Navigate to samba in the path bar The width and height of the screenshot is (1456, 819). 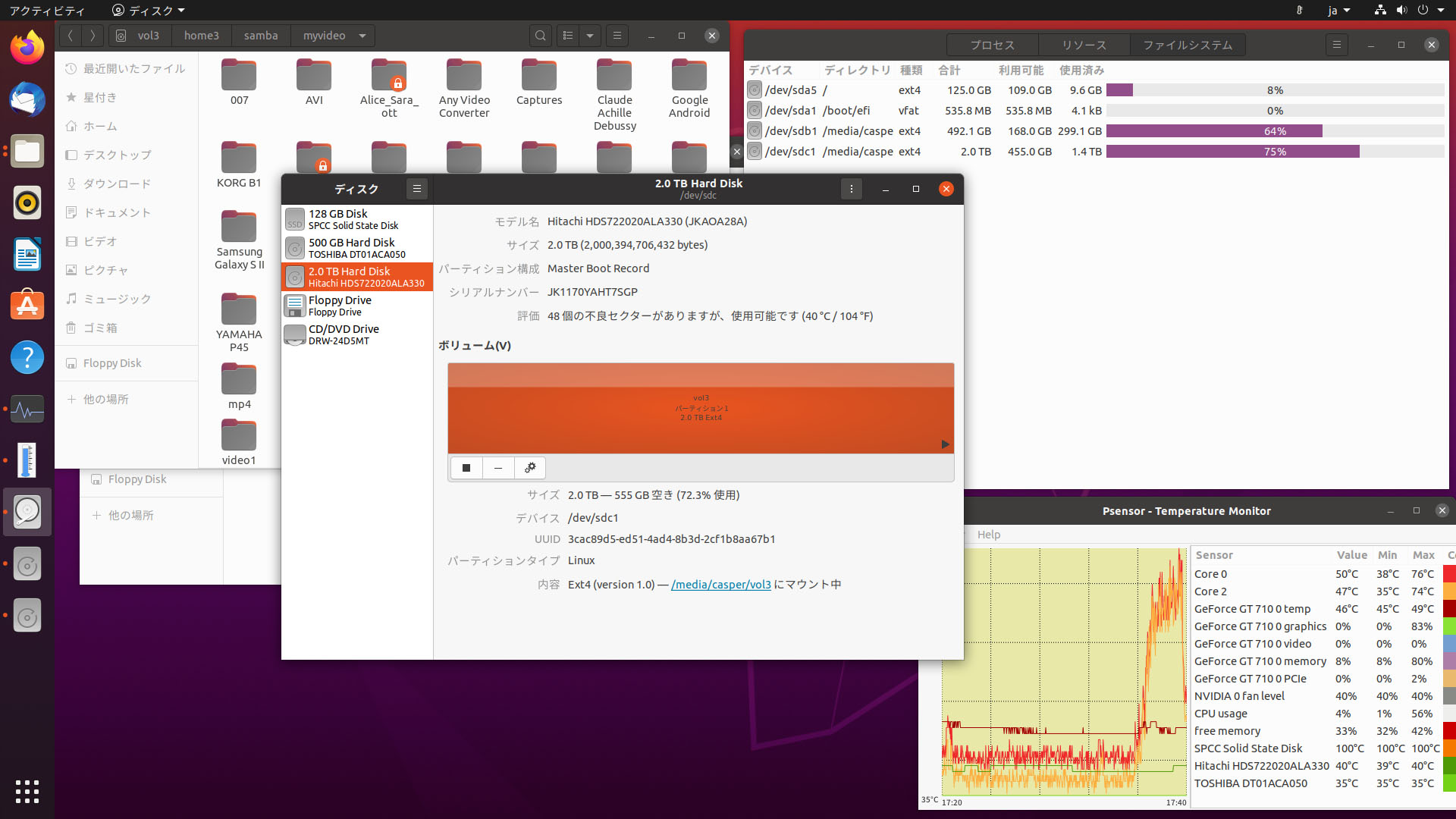261,36
